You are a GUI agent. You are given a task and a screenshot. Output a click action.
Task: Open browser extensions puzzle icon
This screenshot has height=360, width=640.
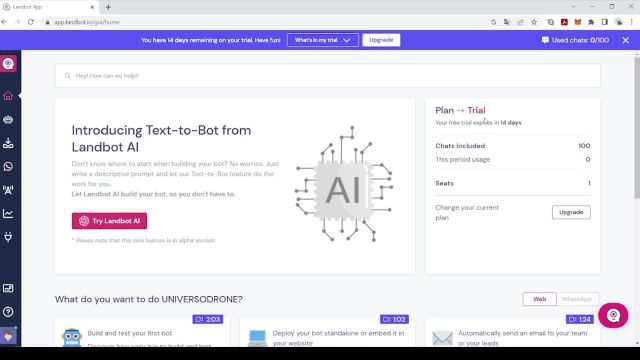tap(591, 22)
